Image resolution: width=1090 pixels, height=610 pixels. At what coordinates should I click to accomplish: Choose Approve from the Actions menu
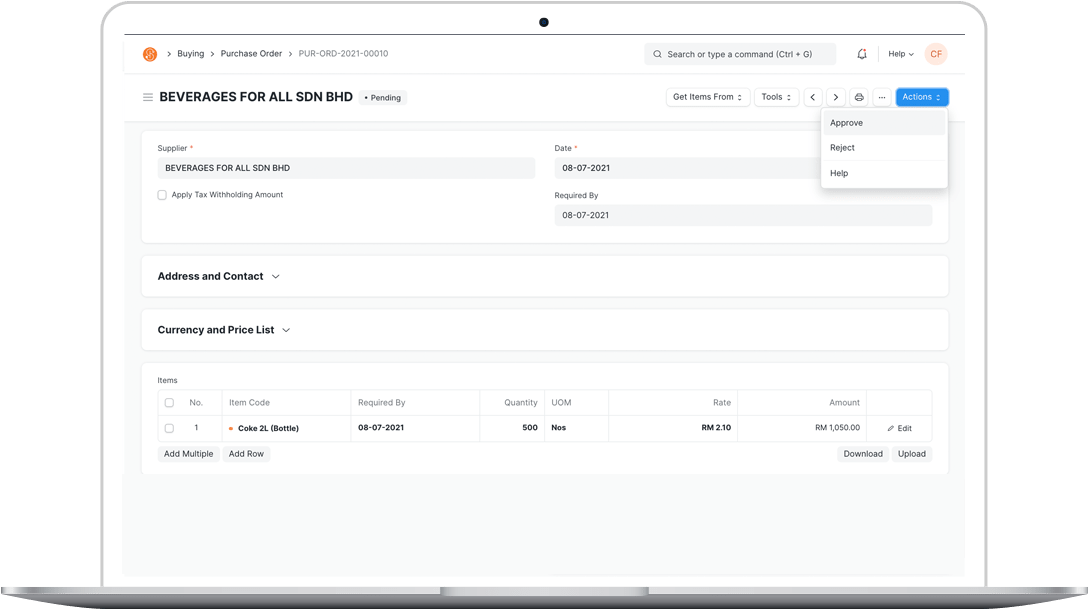coord(846,123)
